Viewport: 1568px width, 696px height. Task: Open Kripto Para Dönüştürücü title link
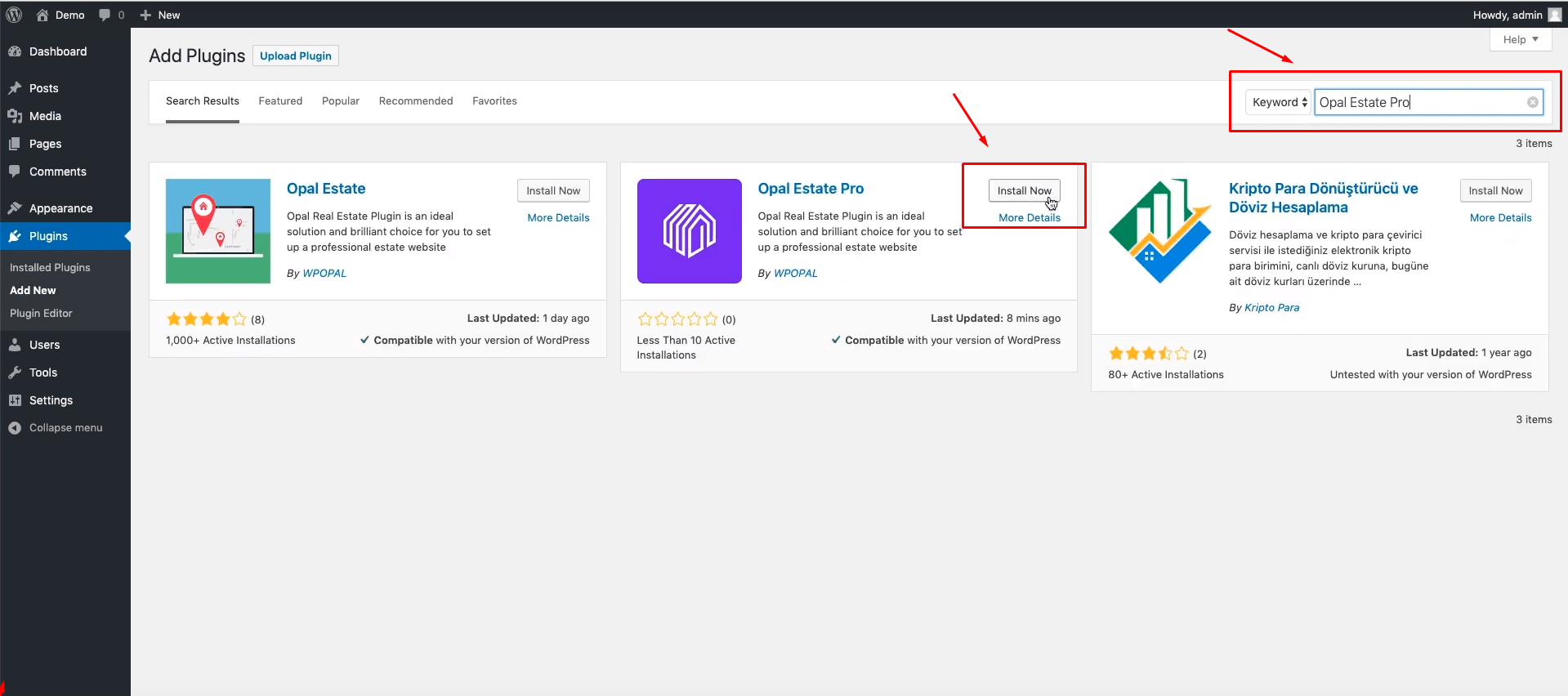pyautogui.click(x=1323, y=198)
